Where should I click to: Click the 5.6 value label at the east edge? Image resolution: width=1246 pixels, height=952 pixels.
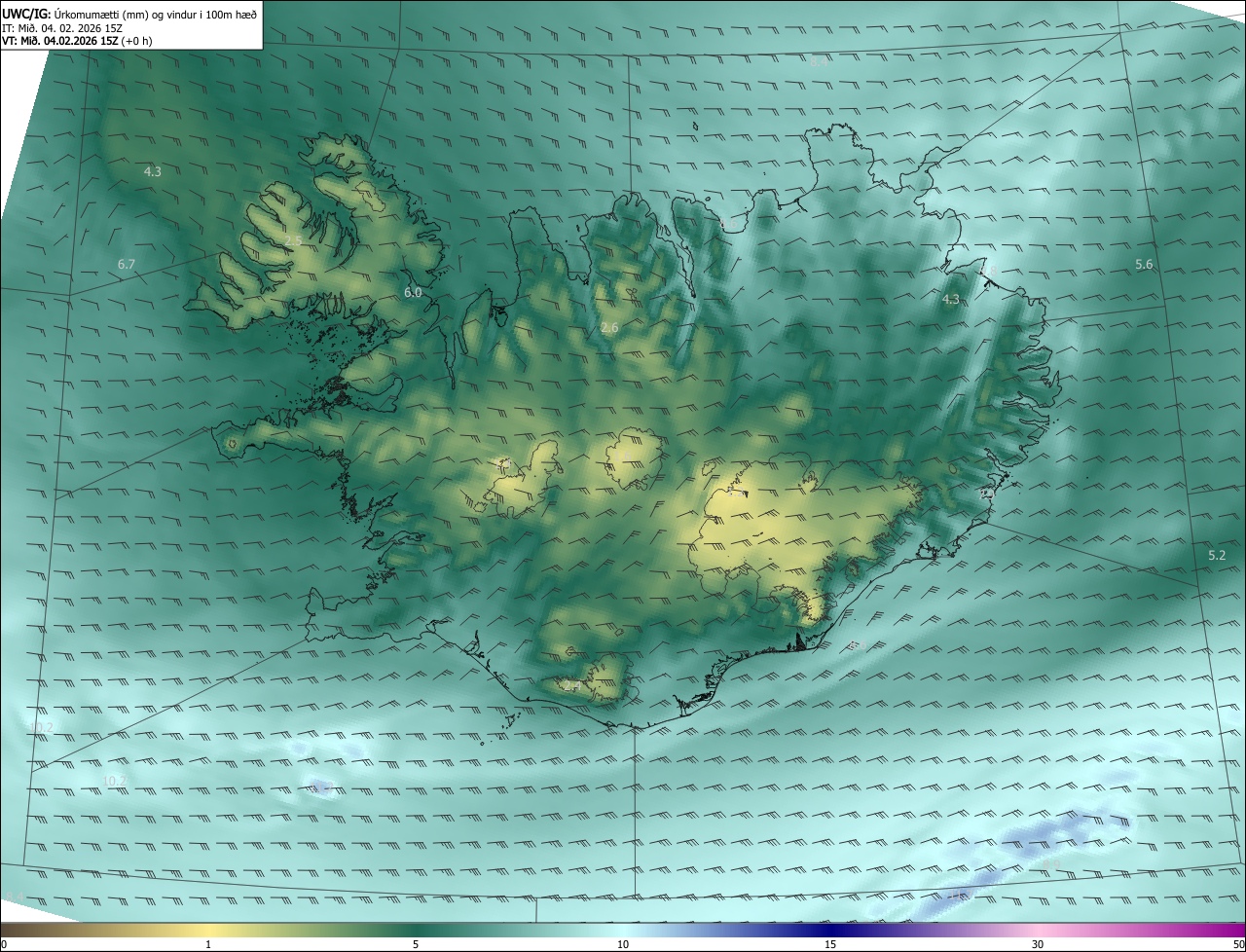[1144, 265]
